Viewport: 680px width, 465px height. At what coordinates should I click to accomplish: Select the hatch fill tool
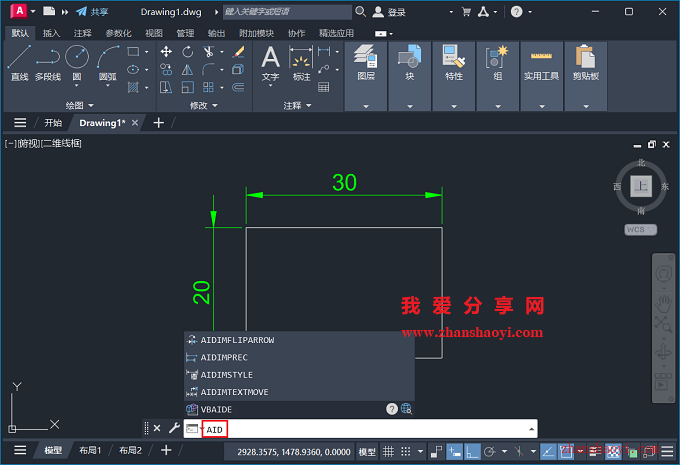pyautogui.click(x=133, y=87)
